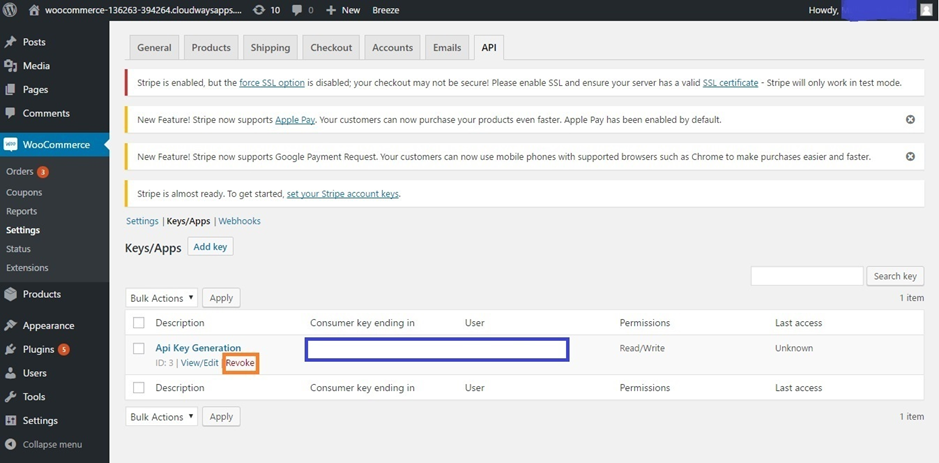939x463 pixels.
Task: Click the Add key button
Action: pyautogui.click(x=210, y=247)
